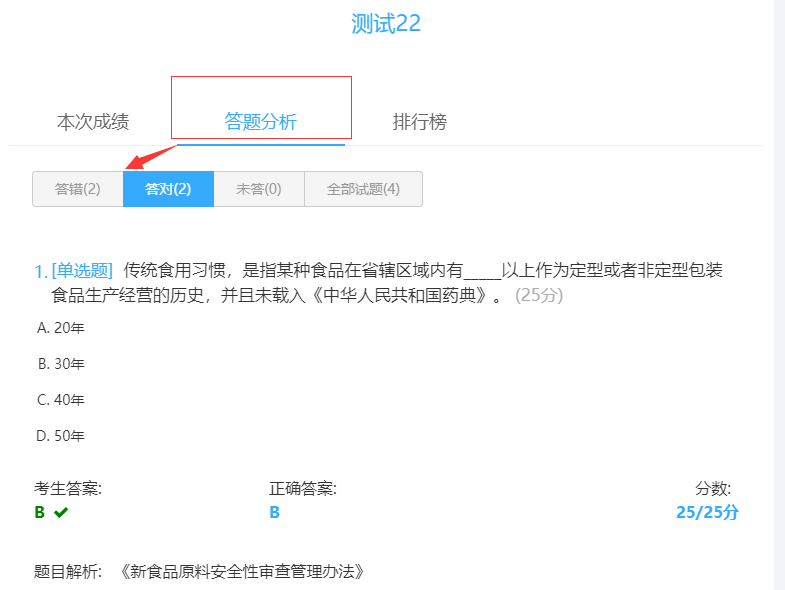Screen dimensions: 785x590
Task: Show all questions via 全部试题(4)
Action: [362, 189]
